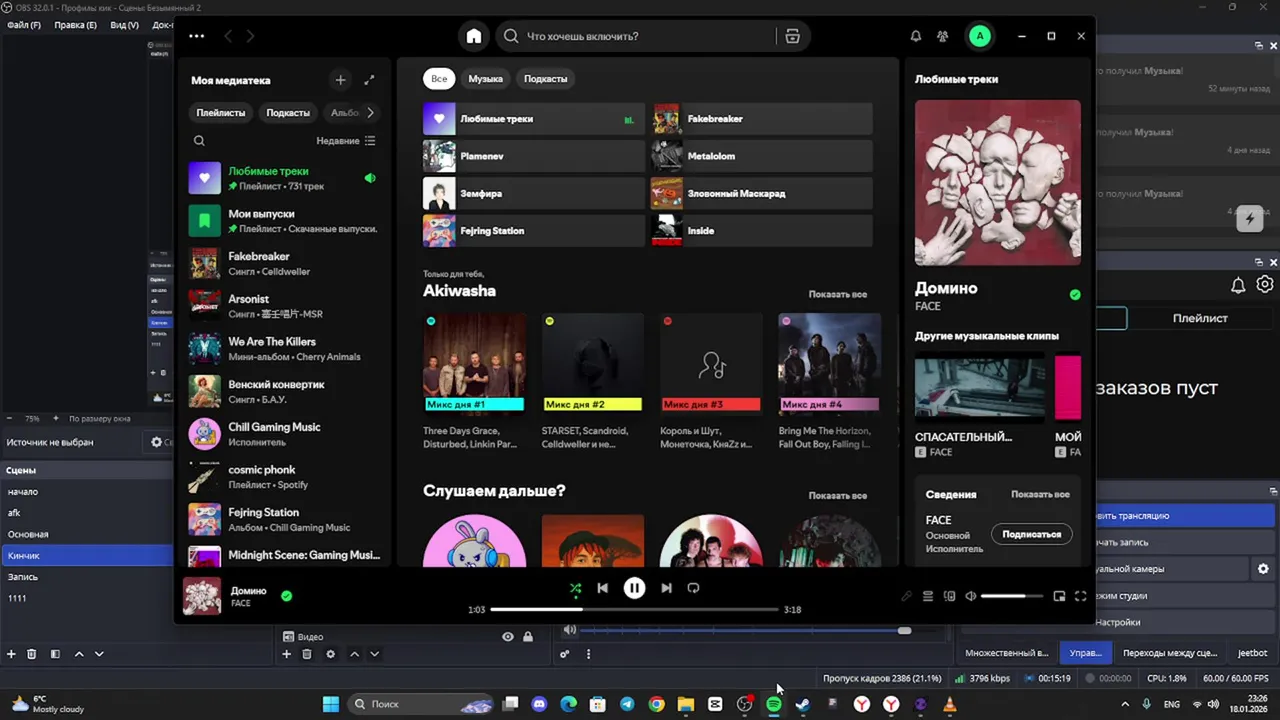Adjust the OBS audio mixer volume slider

[x=746, y=630]
